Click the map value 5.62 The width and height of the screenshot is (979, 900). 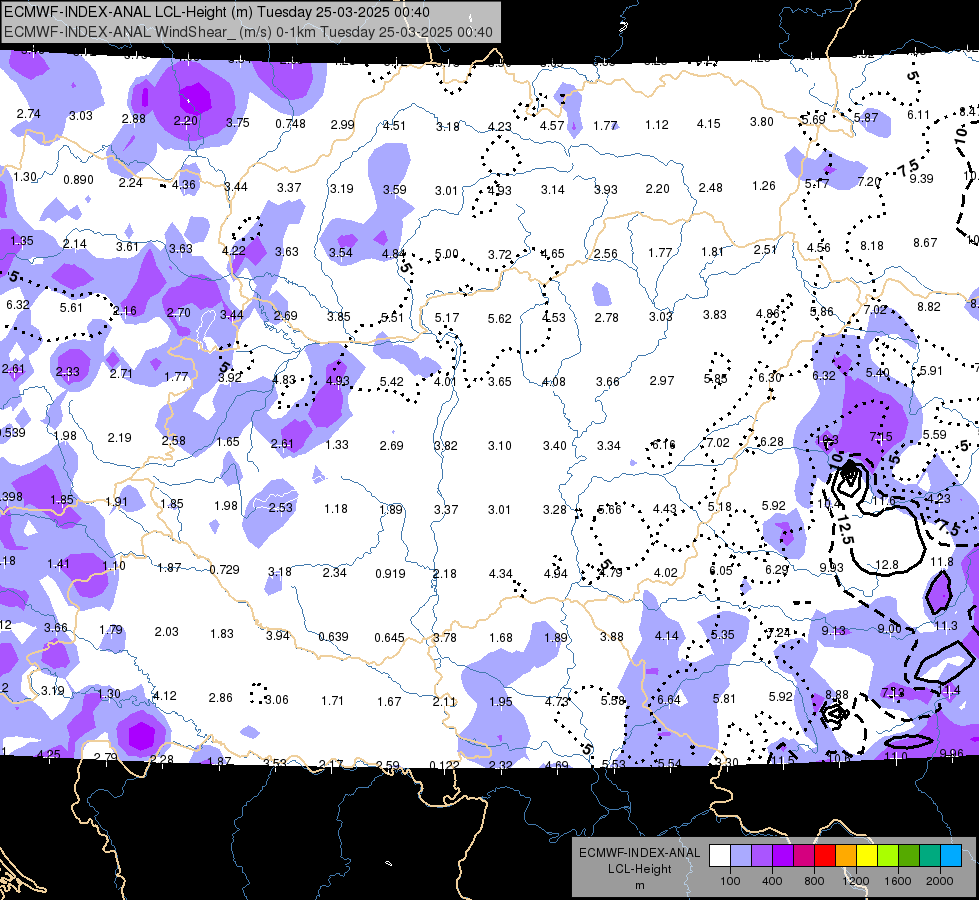click(x=499, y=319)
